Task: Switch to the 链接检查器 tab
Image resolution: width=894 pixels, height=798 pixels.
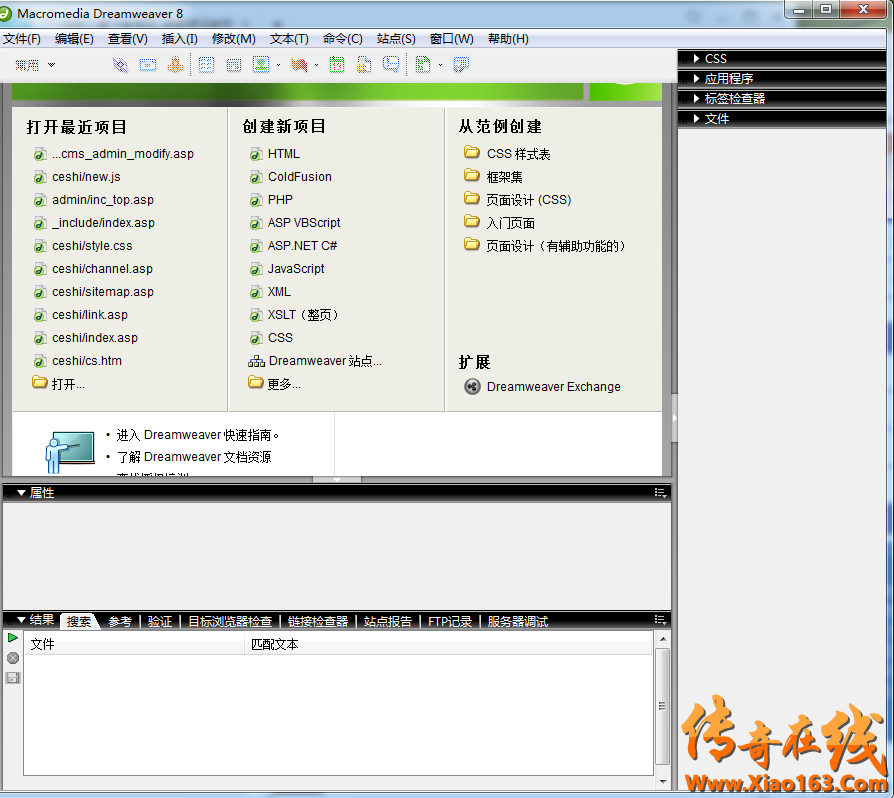Action: pyautogui.click(x=318, y=622)
